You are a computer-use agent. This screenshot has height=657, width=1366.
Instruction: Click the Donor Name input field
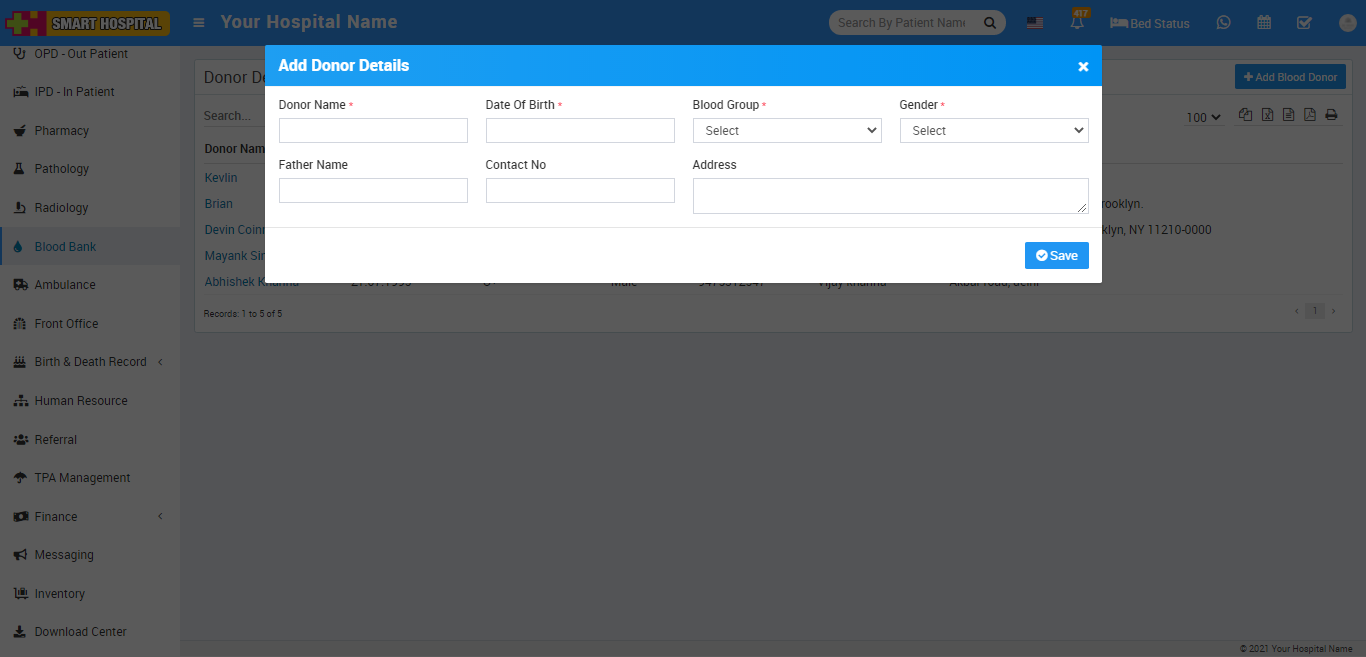[373, 131]
